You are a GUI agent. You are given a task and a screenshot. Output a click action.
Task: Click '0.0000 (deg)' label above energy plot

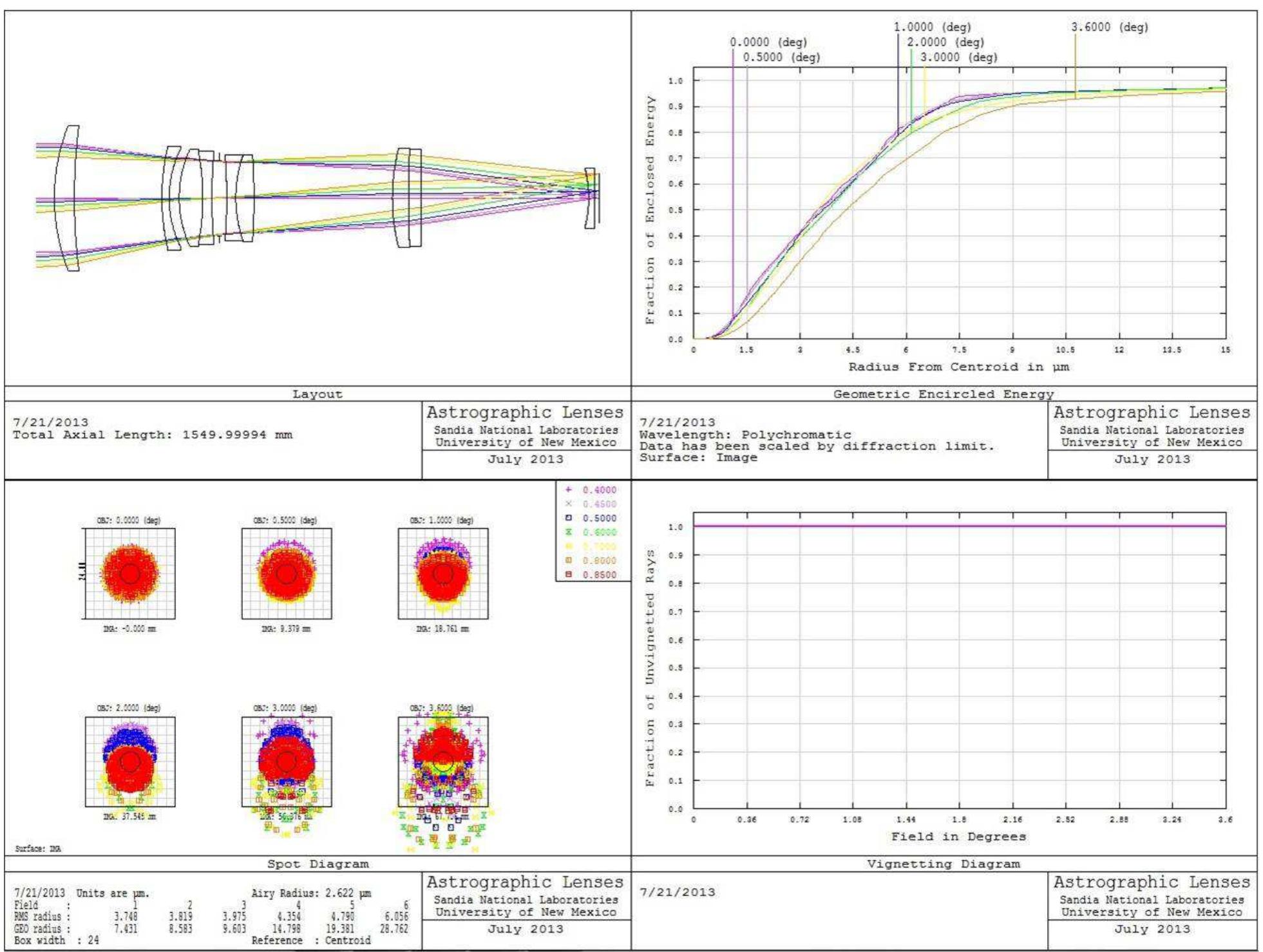768,42
